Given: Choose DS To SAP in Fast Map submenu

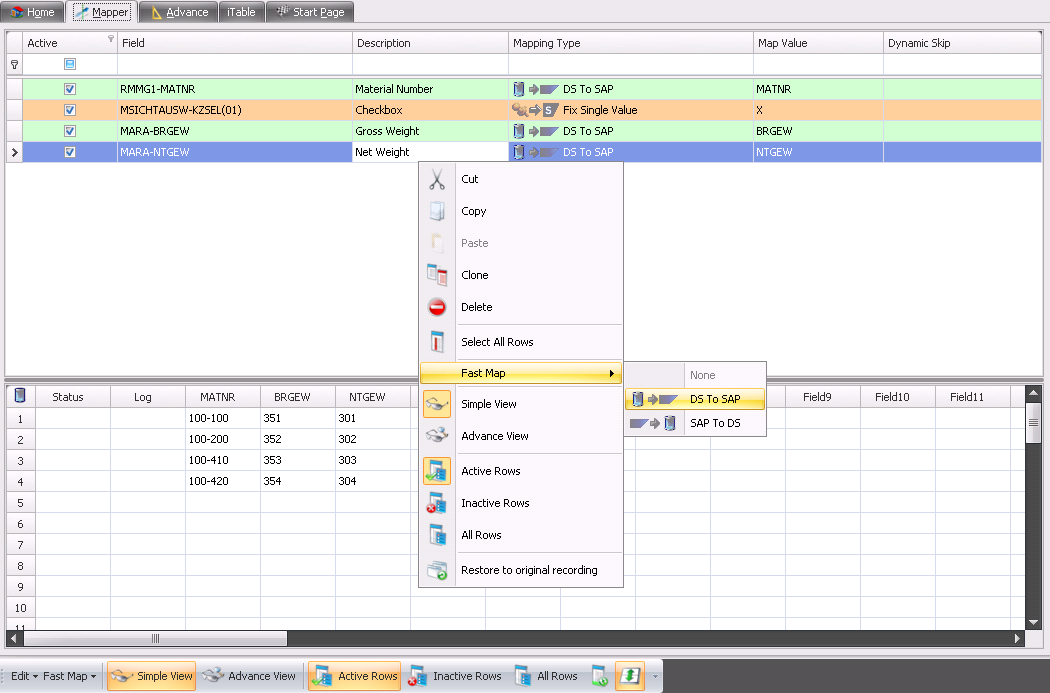Looking at the screenshot, I should point(694,399).
